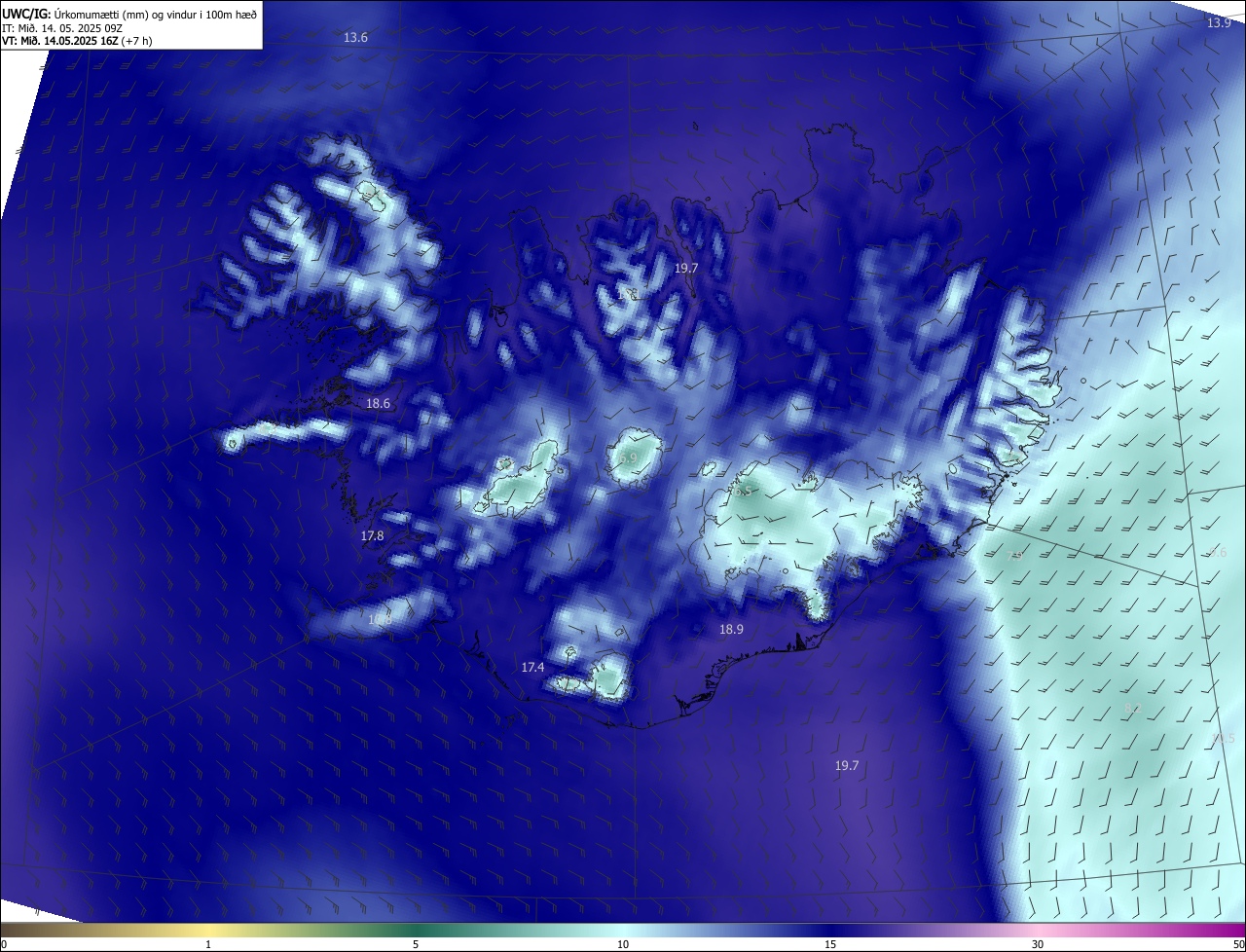Click the "IT: Mið. 14. 05. 2025 09Z" line
The height and width of the screenshot is (952, 1246).
[x=62, y=27]
